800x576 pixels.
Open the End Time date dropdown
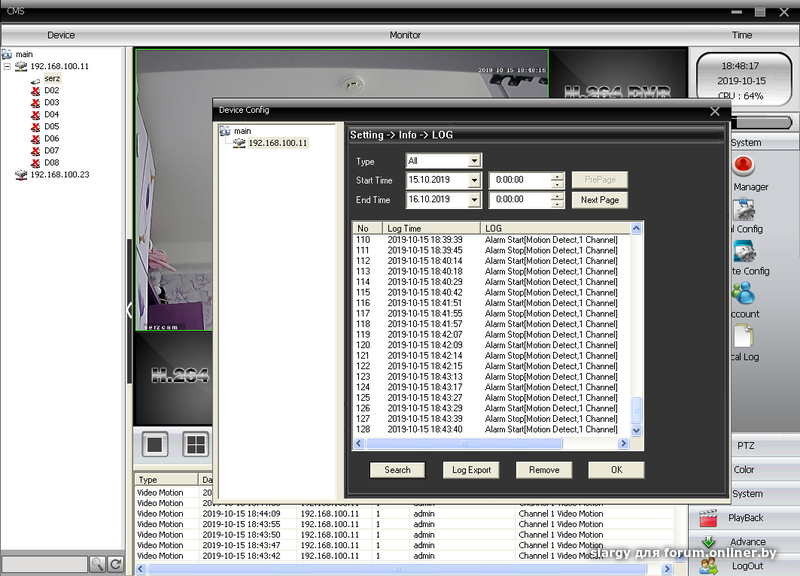pos(475,200)
